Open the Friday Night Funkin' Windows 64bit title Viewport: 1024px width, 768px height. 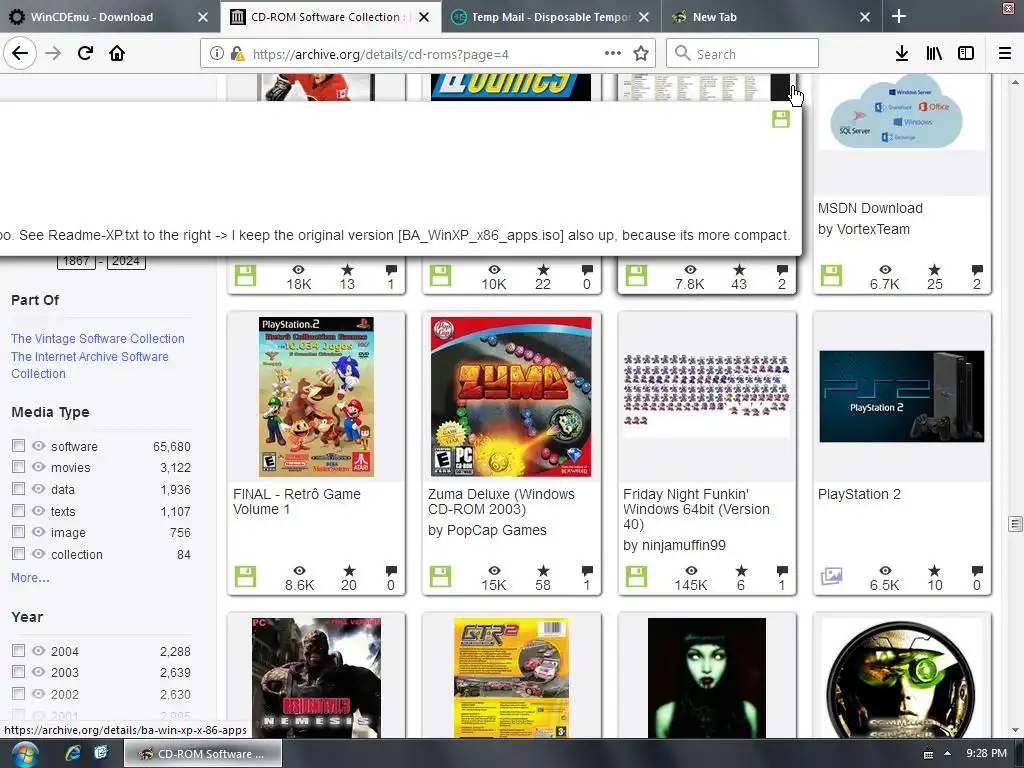[x=696, y=509]
